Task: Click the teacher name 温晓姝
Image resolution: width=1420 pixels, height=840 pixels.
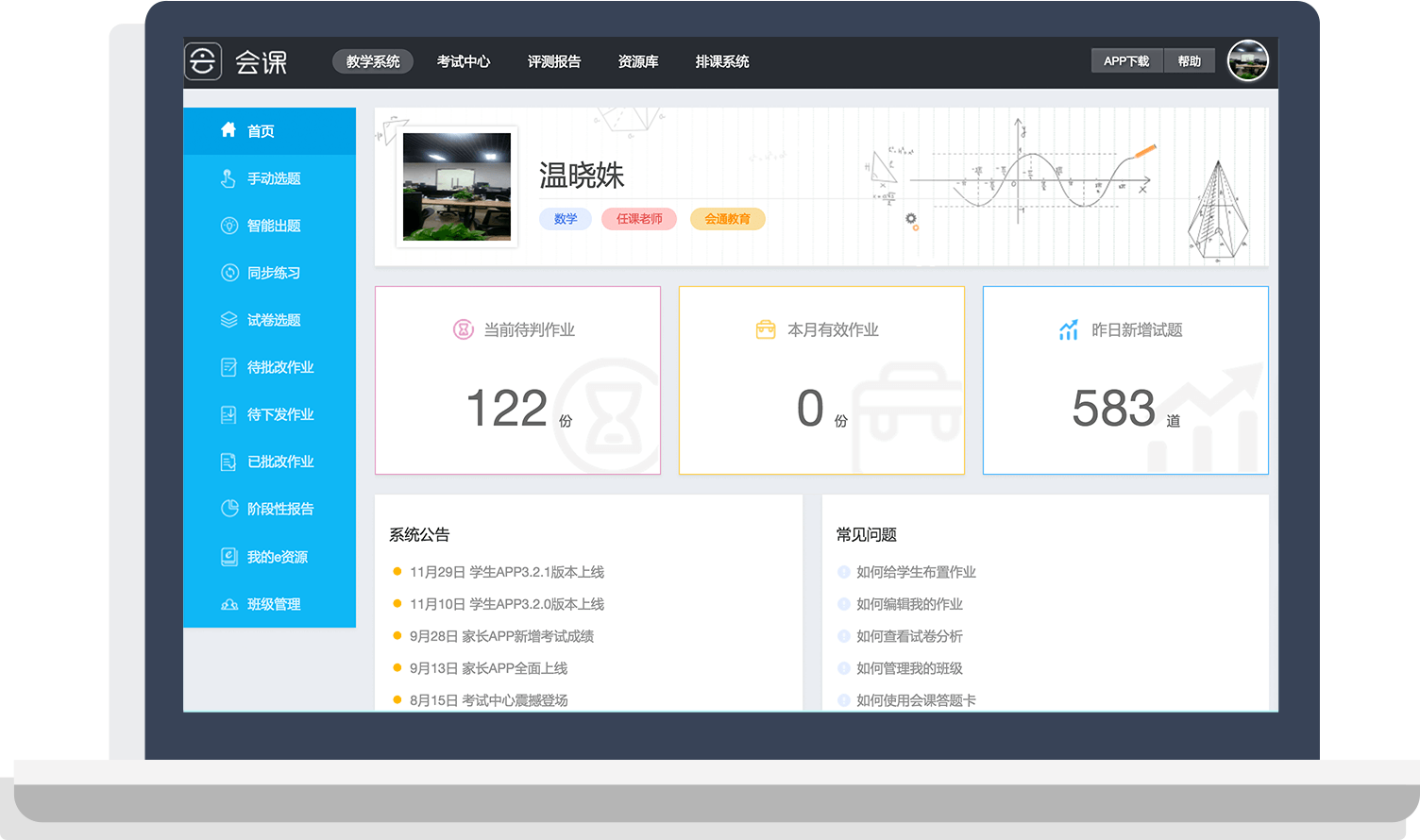Action: click(x=582, y=176)
